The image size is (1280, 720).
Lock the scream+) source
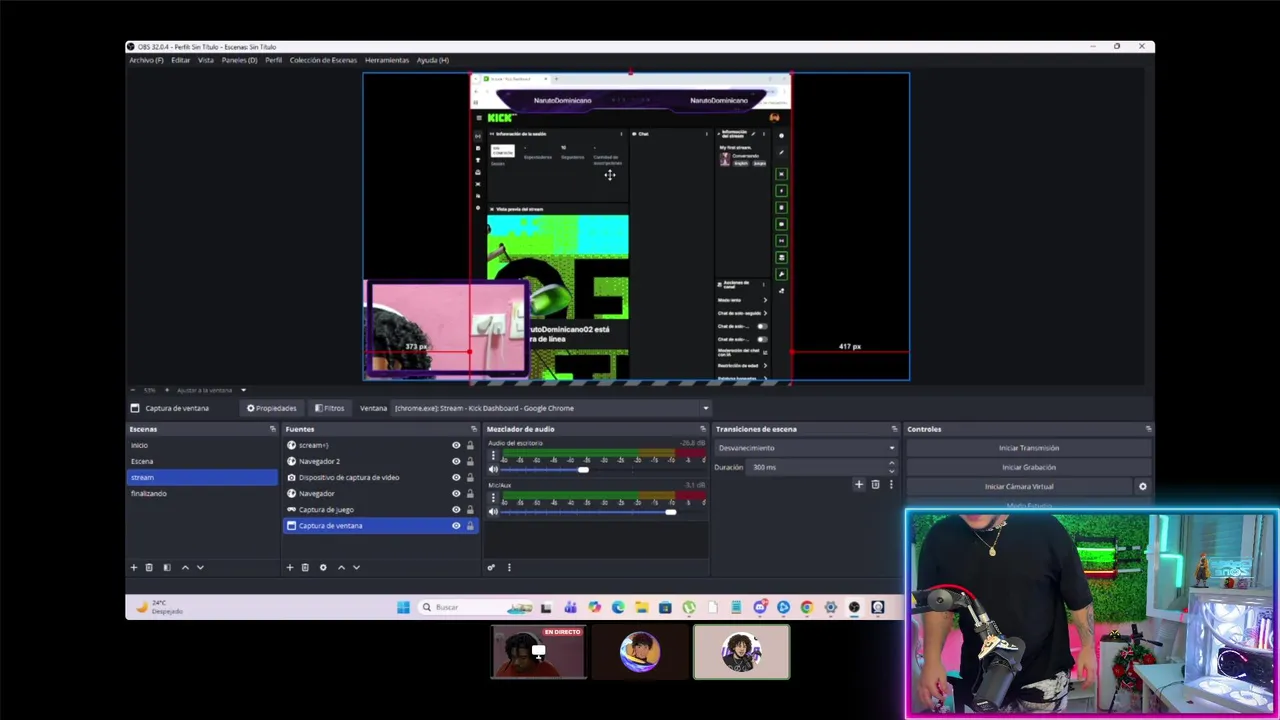[470, 445]
